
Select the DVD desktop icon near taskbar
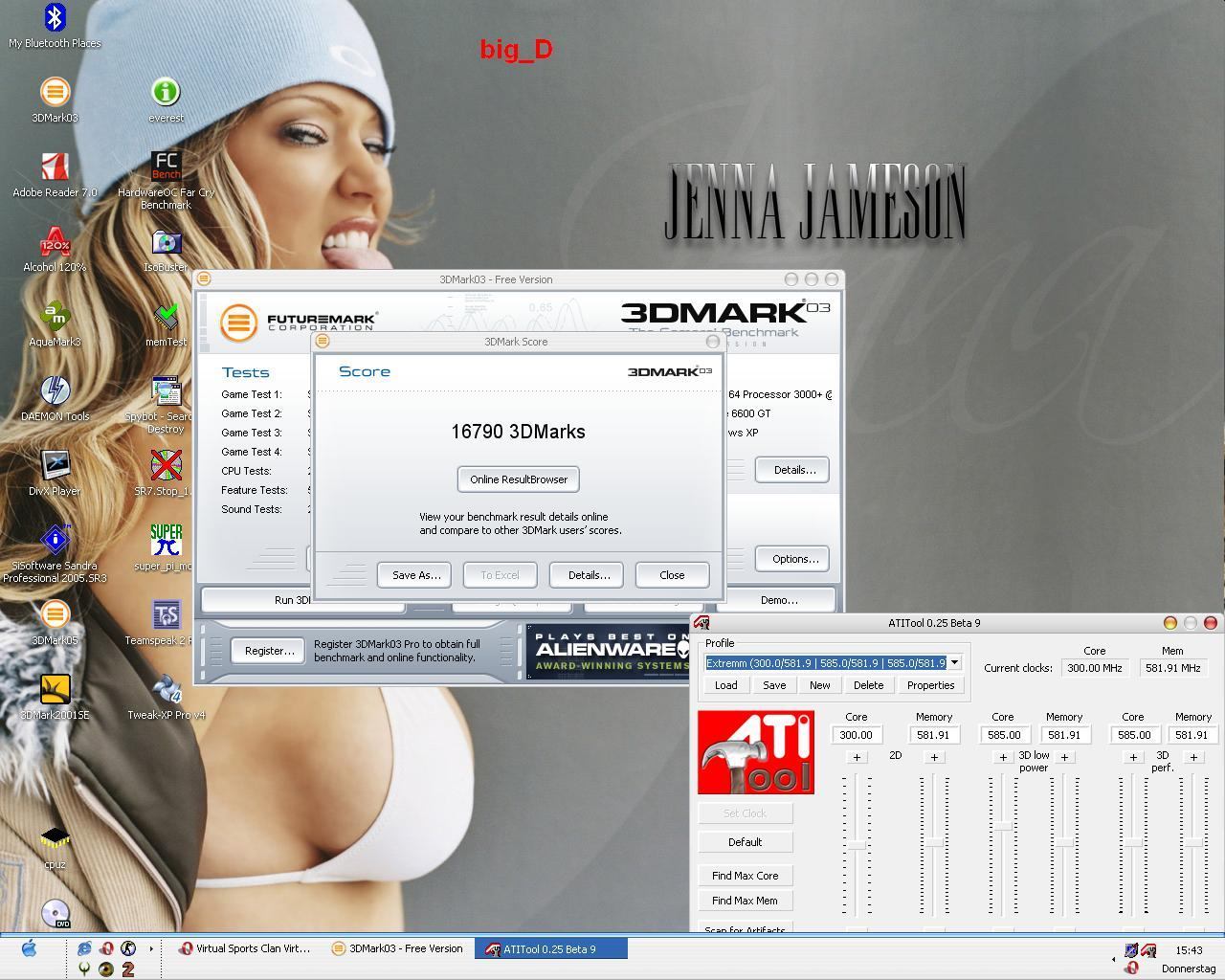coord(56,914)
